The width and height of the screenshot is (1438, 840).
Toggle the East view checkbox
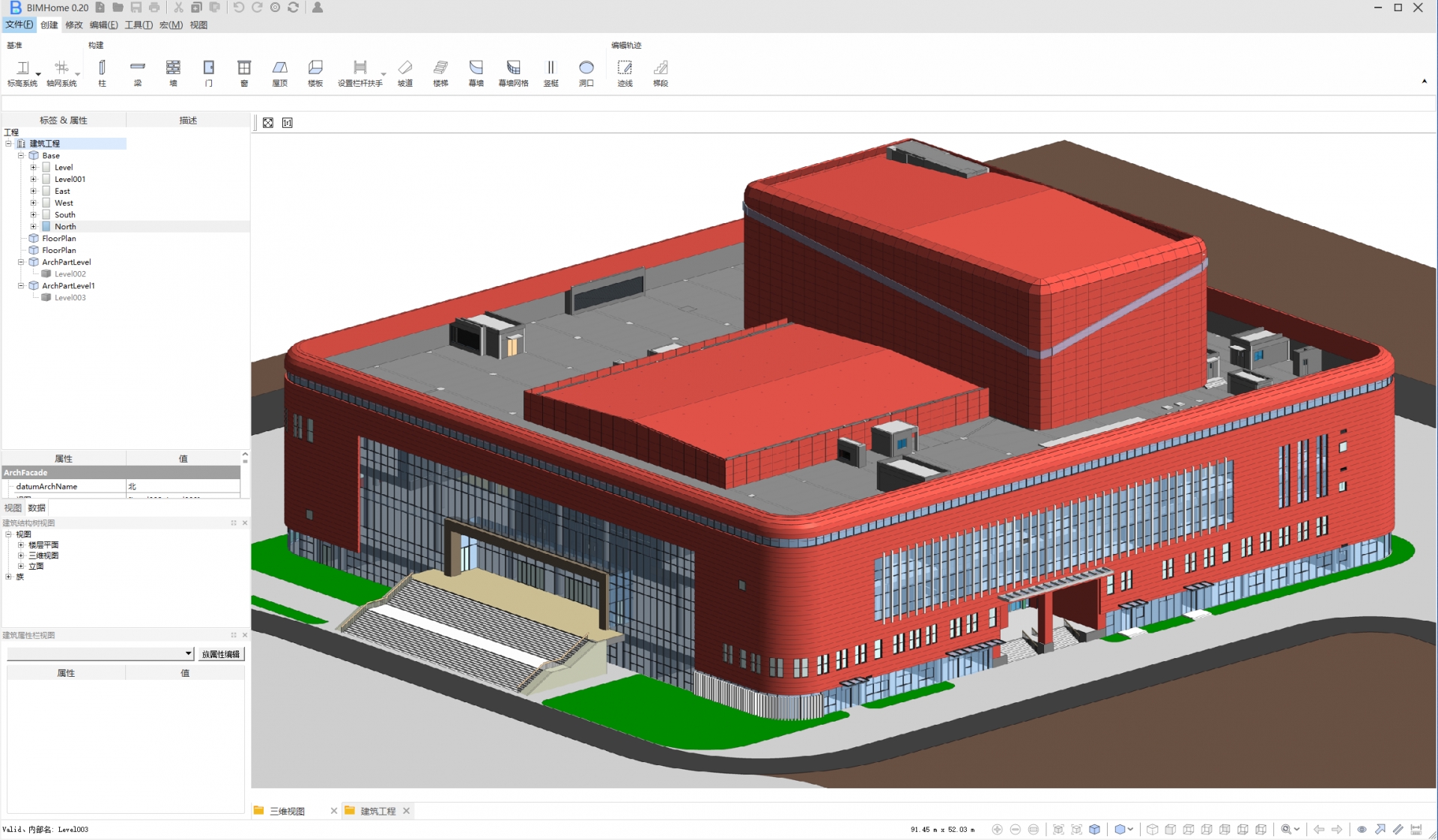(x=46, y=191)
